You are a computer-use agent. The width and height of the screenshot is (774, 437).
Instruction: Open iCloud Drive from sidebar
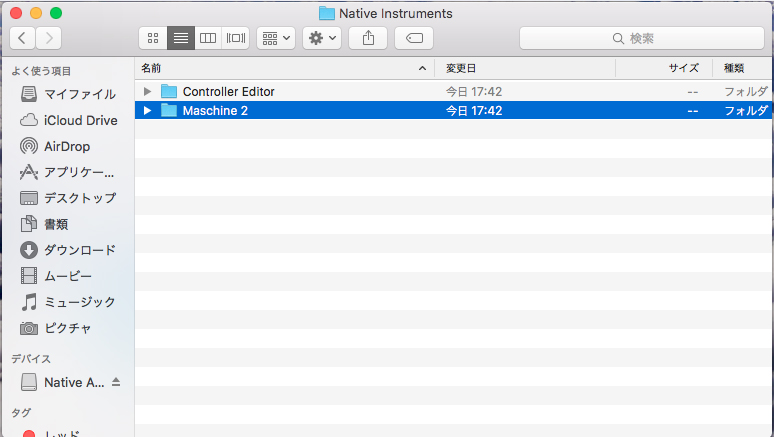tap(80, 120)
